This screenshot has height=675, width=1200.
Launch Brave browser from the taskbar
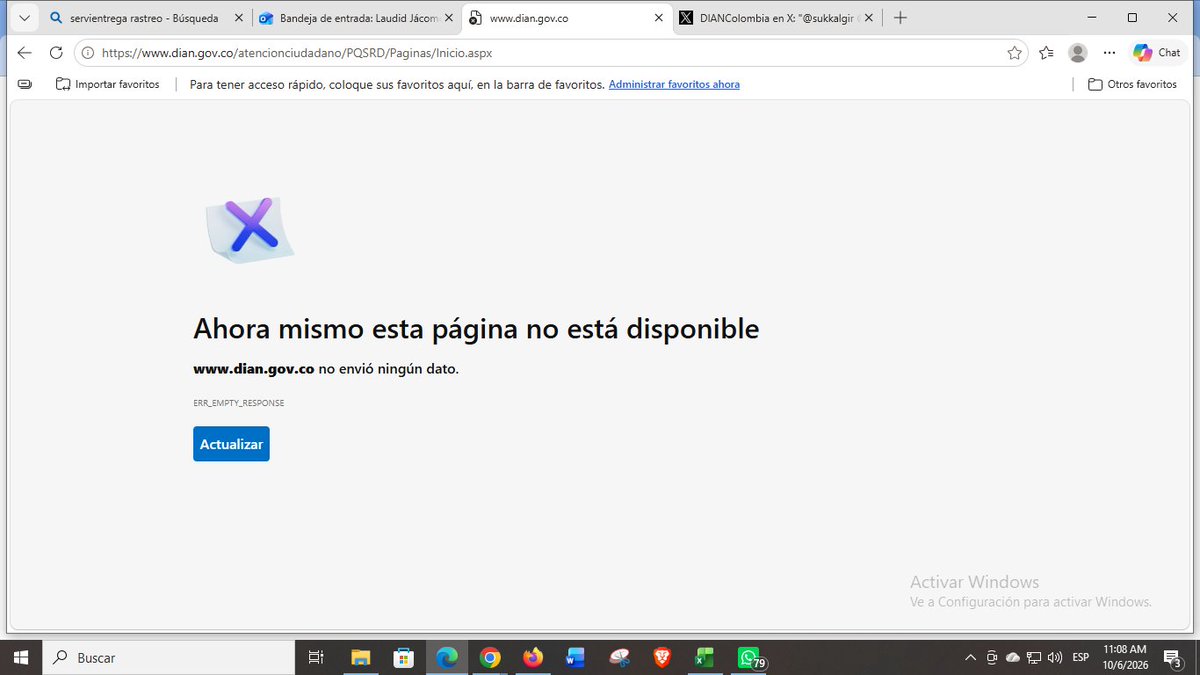661,657
